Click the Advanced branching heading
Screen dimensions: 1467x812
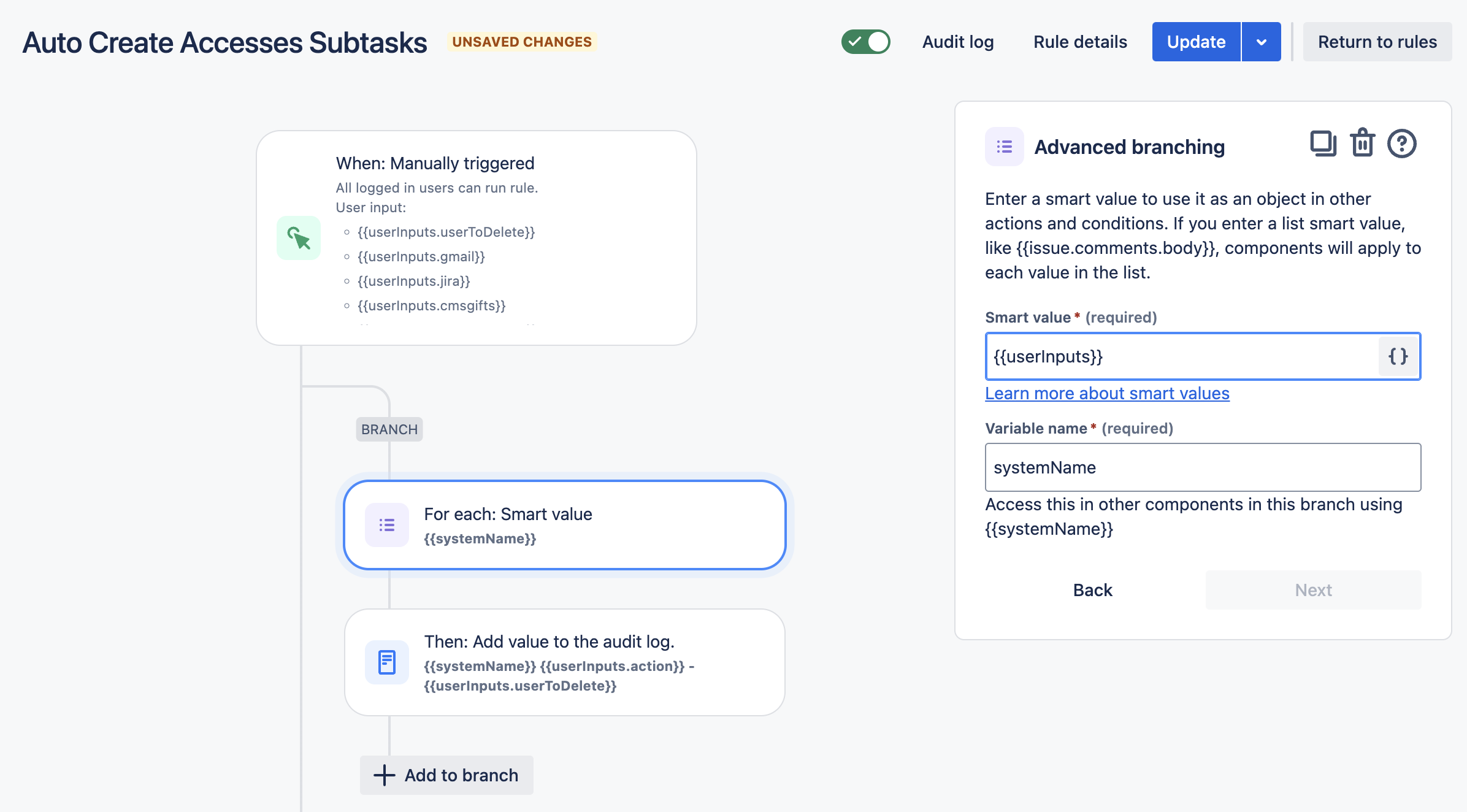tap(1130, 147)
